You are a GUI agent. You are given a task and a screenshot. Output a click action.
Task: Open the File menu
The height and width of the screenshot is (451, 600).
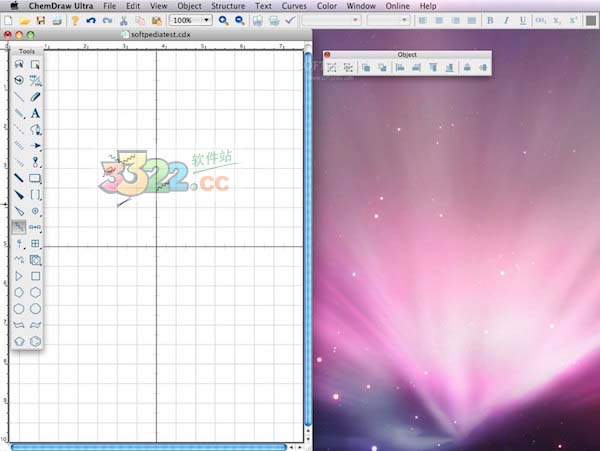click(109, 6)
